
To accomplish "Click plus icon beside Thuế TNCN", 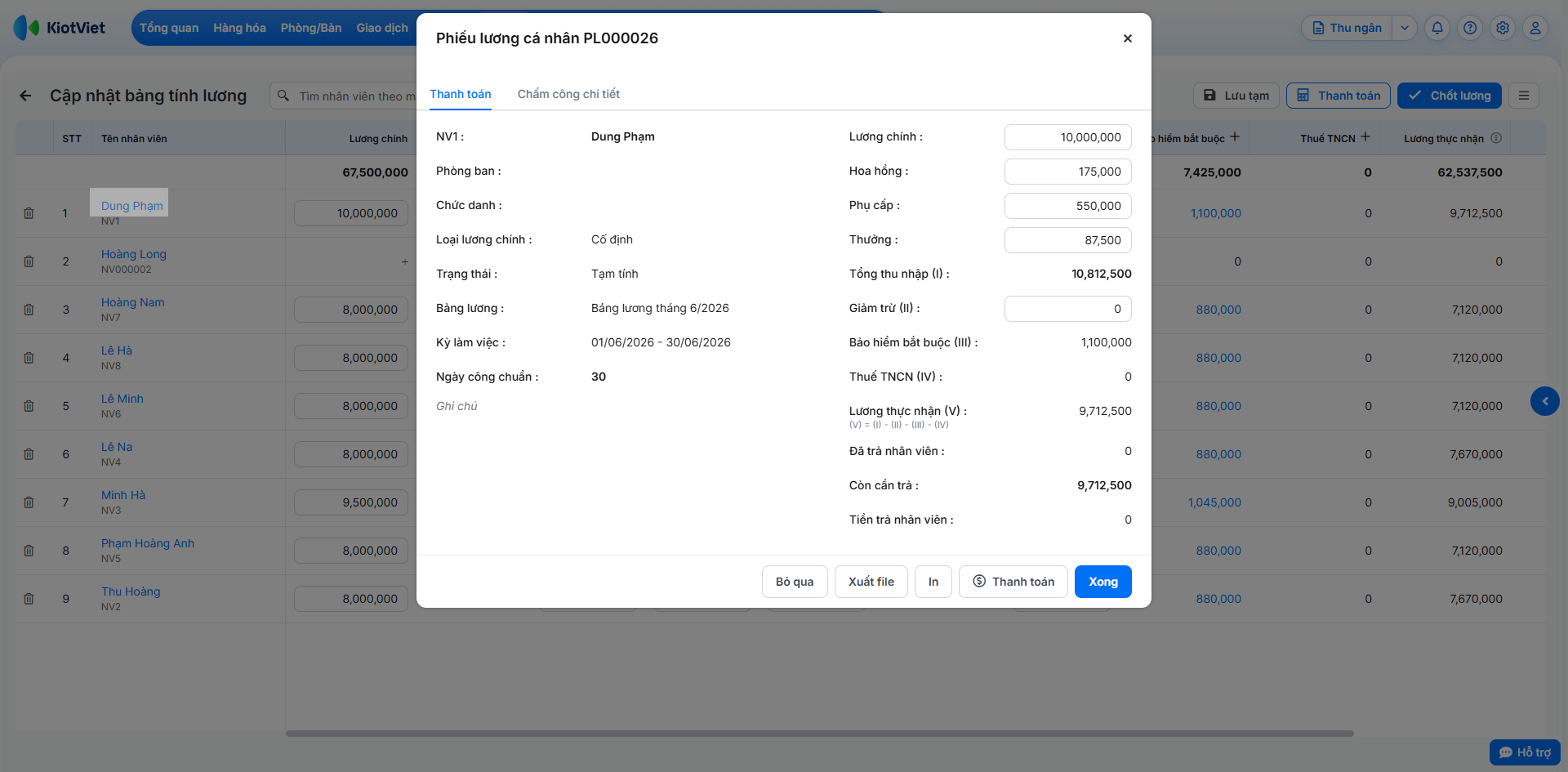I will (1365, 137).
